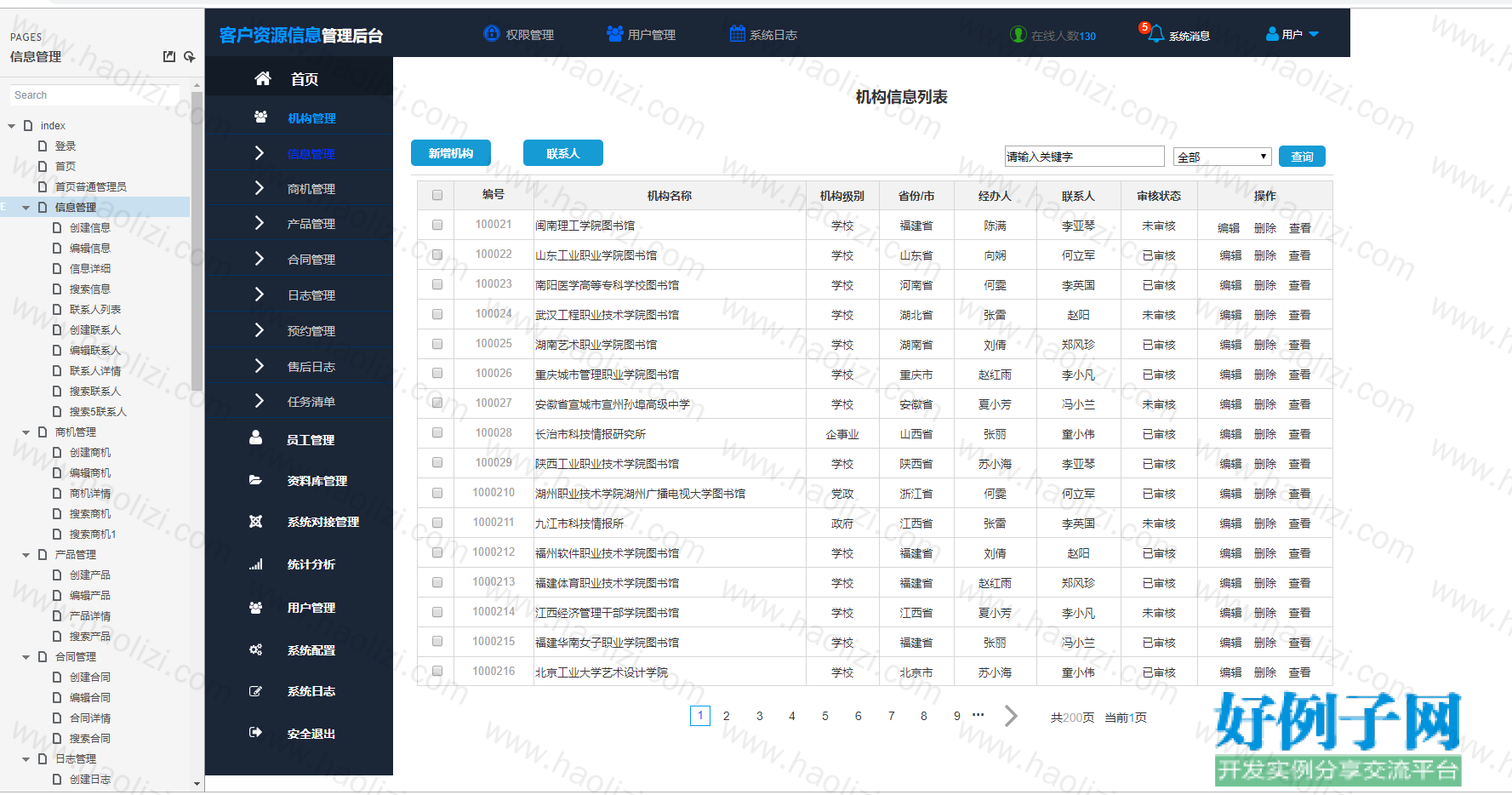Click the page icon beside 创建信息
This screenshot has width=1512, height=795.
click(x=57, y=227)
